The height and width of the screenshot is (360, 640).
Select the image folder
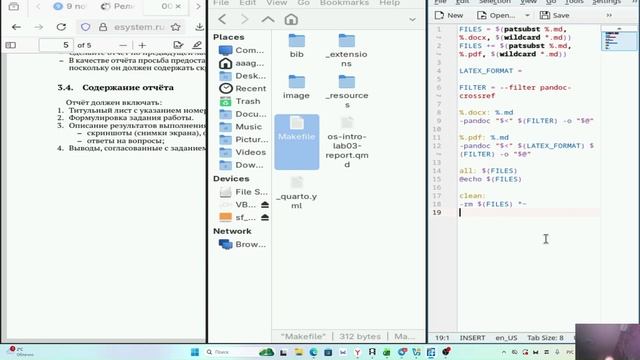click(296, 87)
